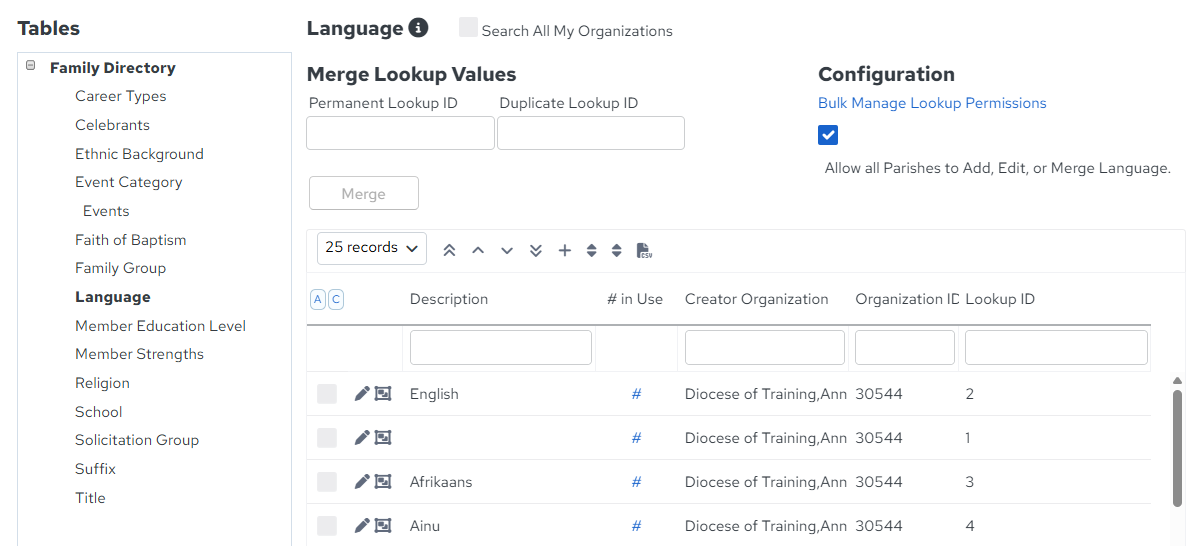Image resolution: width=1193 pixels, height=546 pixels.
Task: Sort by Creator Organization column header
Action: click(756, 300)
